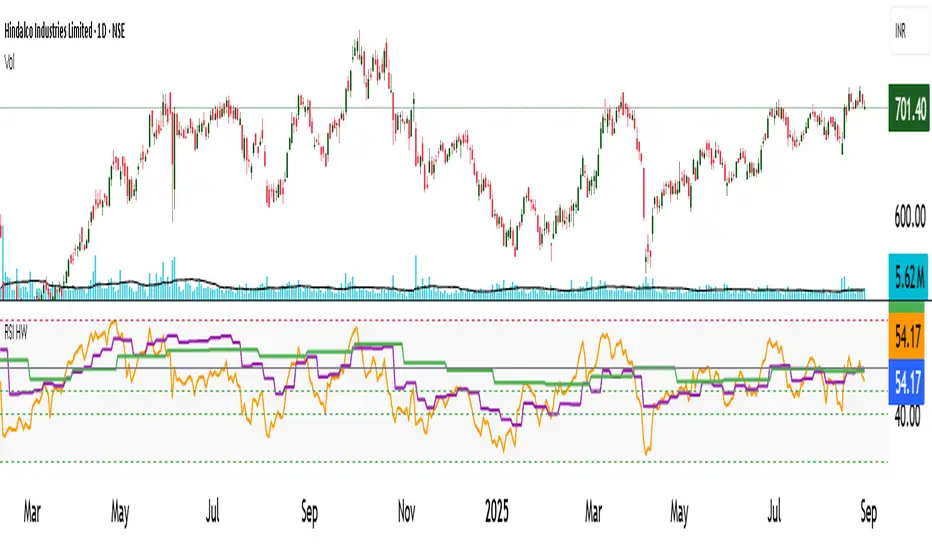This screenshot has width=932, height=550.
Task: Click the RSI HW indicator label
Action: (x=16, y=332)
